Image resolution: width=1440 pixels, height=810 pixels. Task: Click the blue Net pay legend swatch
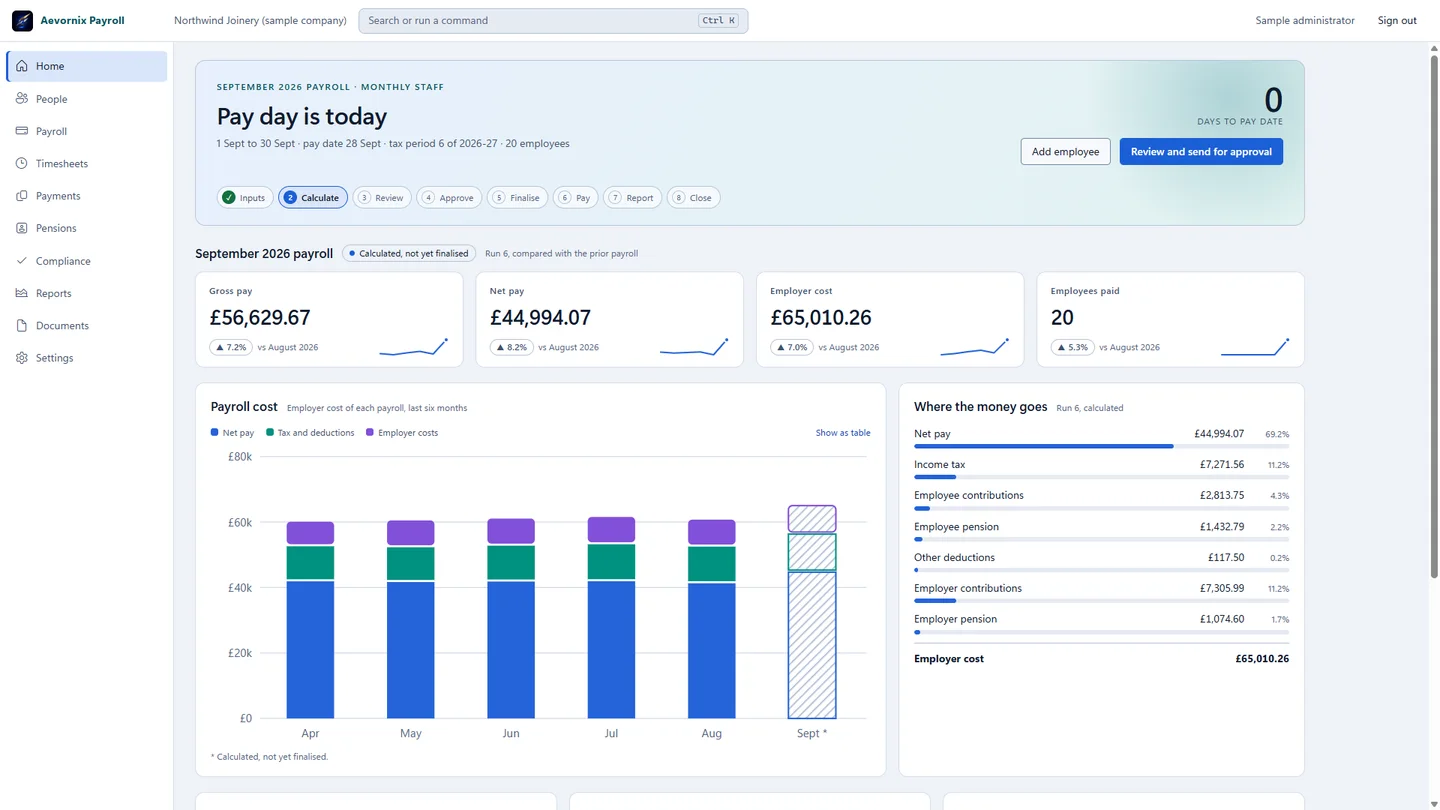click(x=214, y=433)
